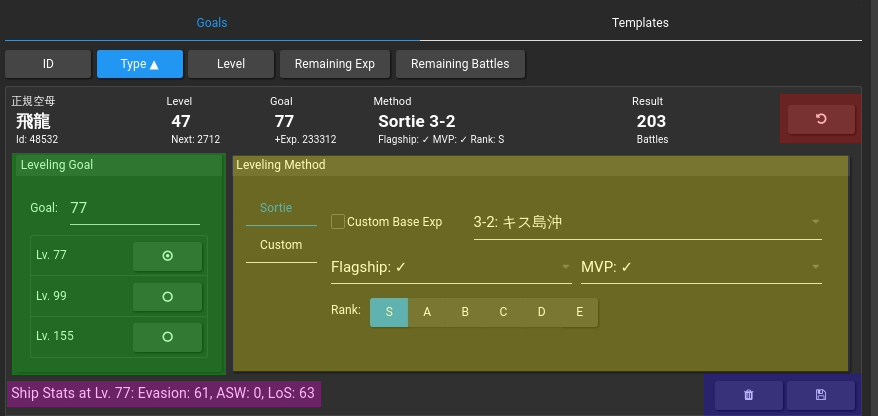Click the result value 203
The height and width of the screenshot is (416, 878).
pos(651,121)
